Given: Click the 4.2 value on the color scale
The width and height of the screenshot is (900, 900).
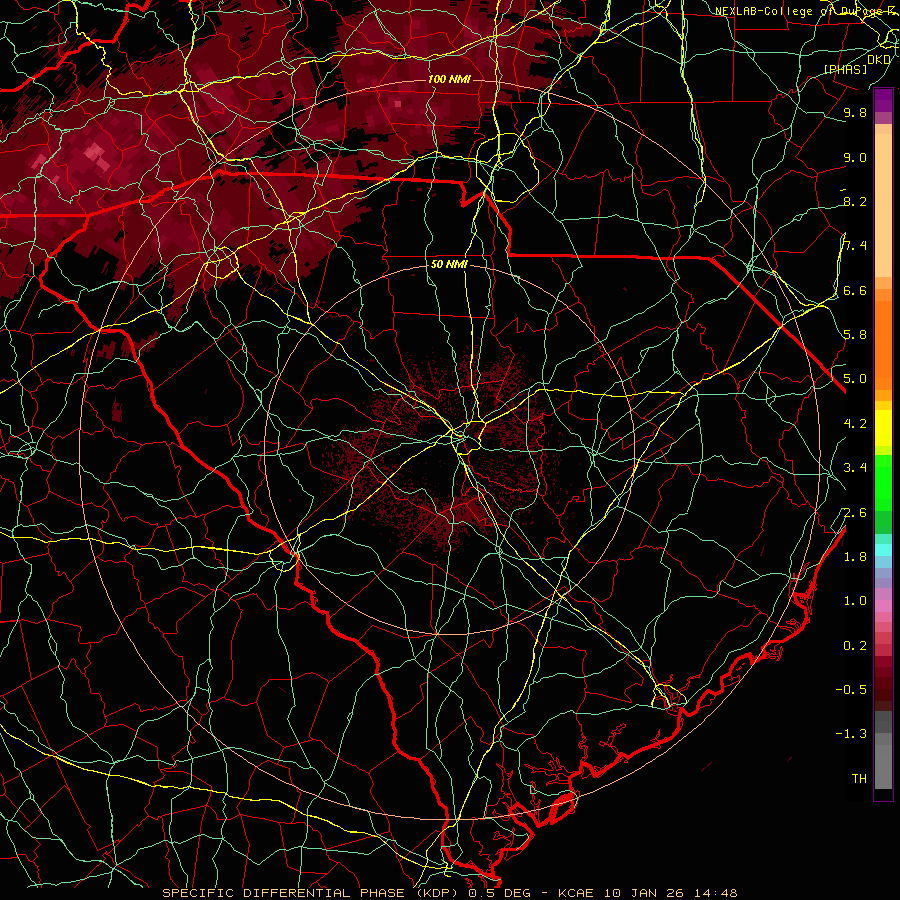Looking at the screenshot, I should point(855,424).
